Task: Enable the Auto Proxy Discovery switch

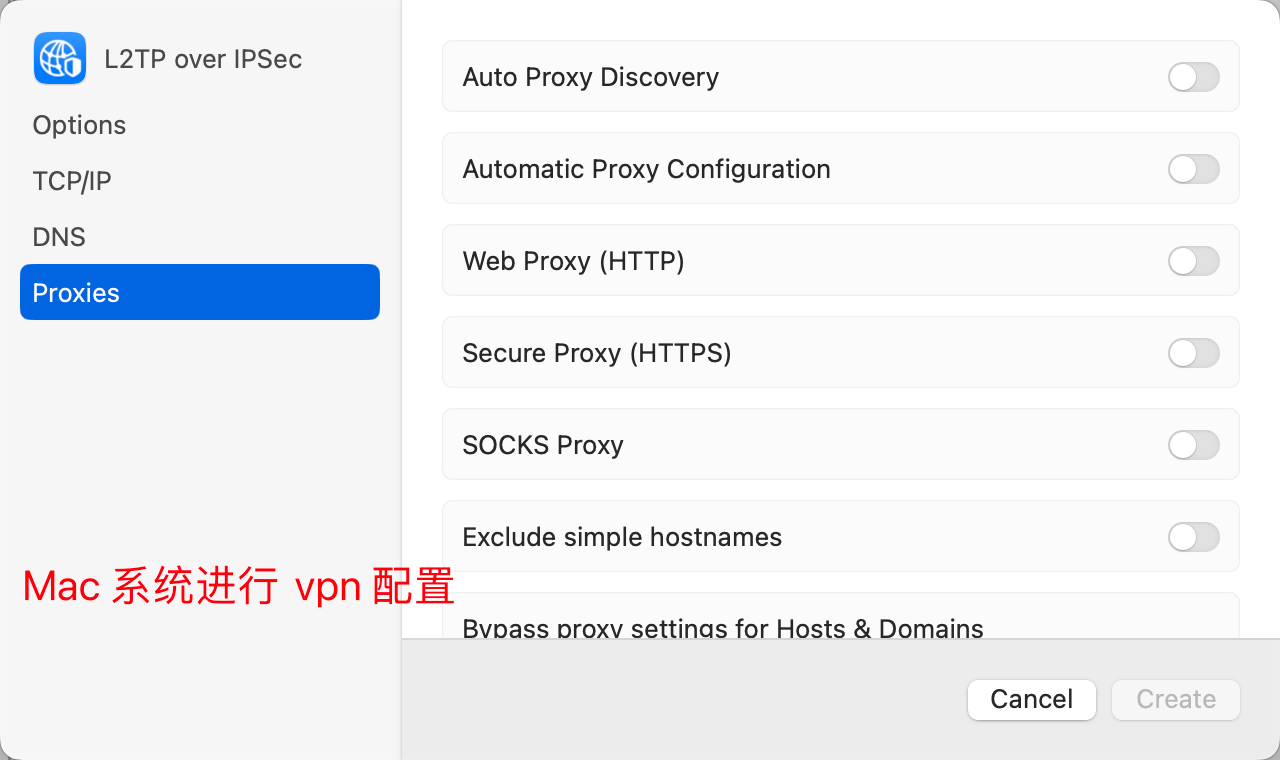Action: tap(1193, 77)
